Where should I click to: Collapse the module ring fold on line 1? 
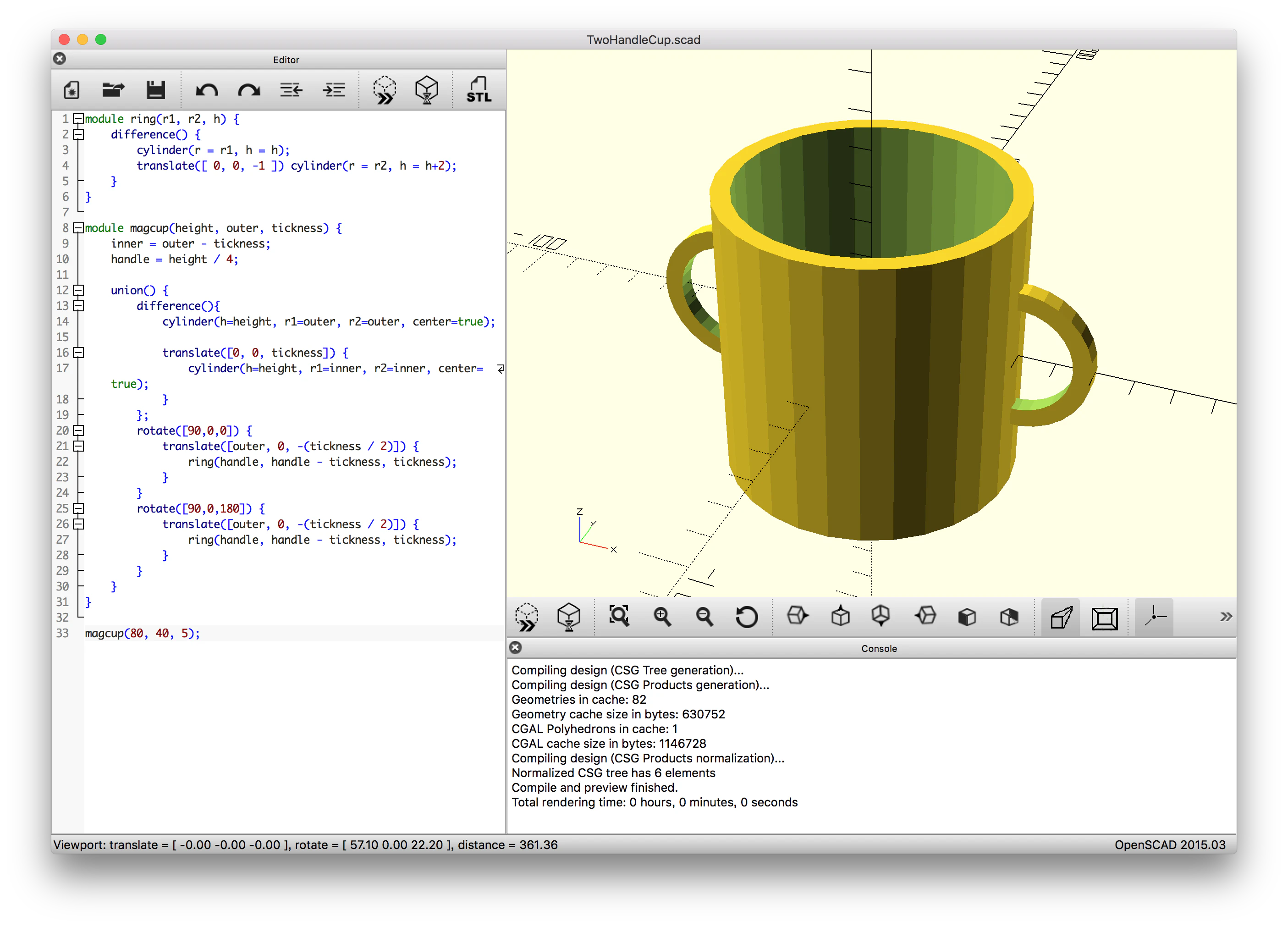click(x=78, y=119)
